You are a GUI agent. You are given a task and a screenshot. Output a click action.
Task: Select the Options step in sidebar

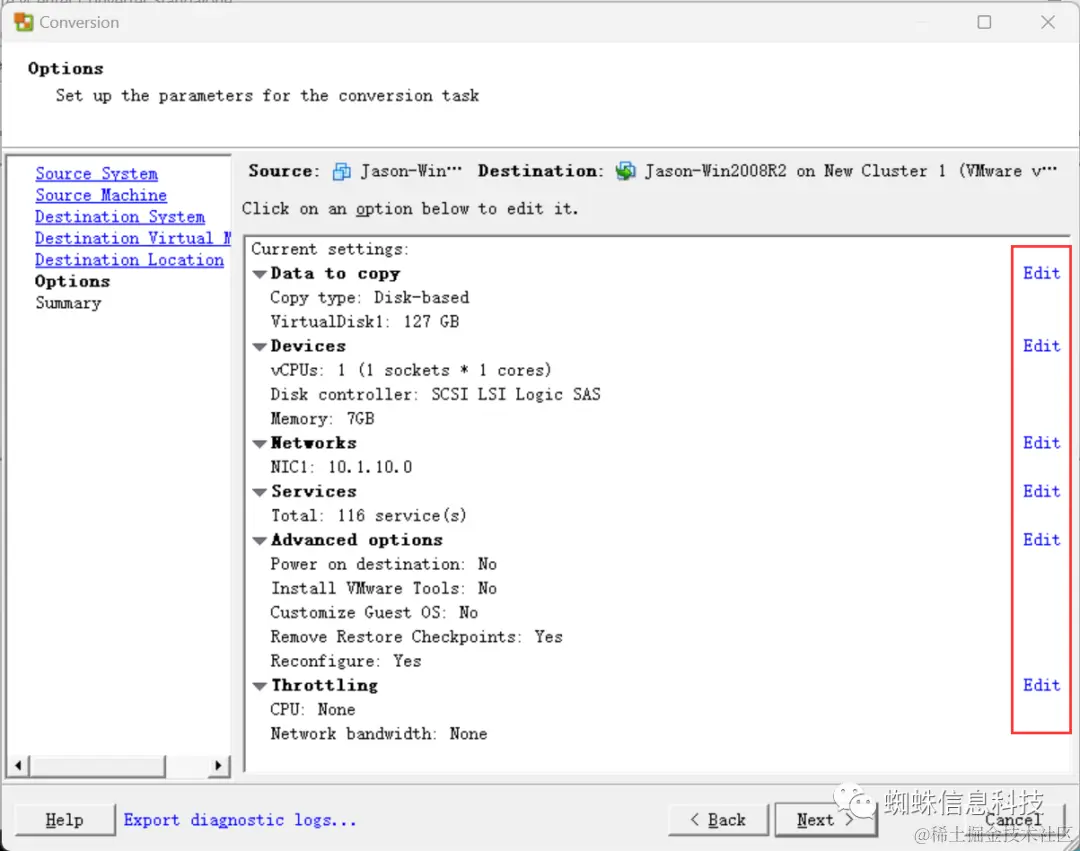tap(72, 282)
